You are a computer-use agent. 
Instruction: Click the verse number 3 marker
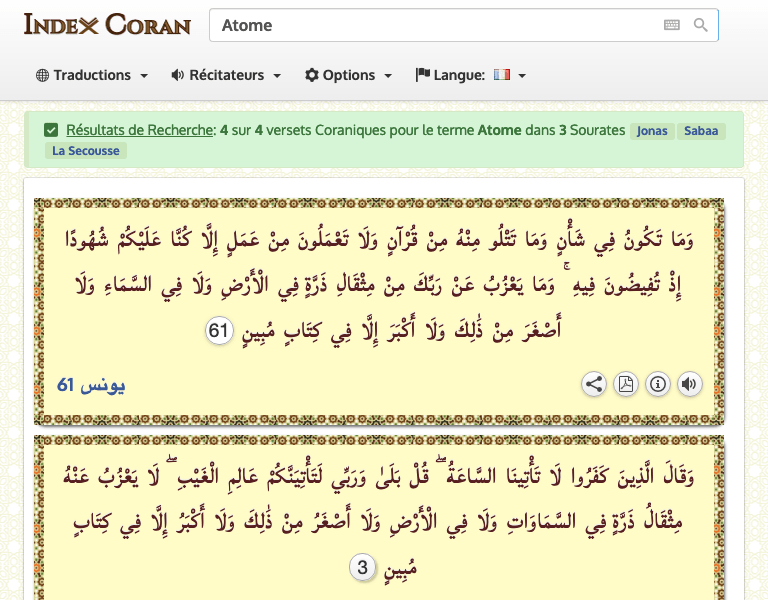point(363,568)
